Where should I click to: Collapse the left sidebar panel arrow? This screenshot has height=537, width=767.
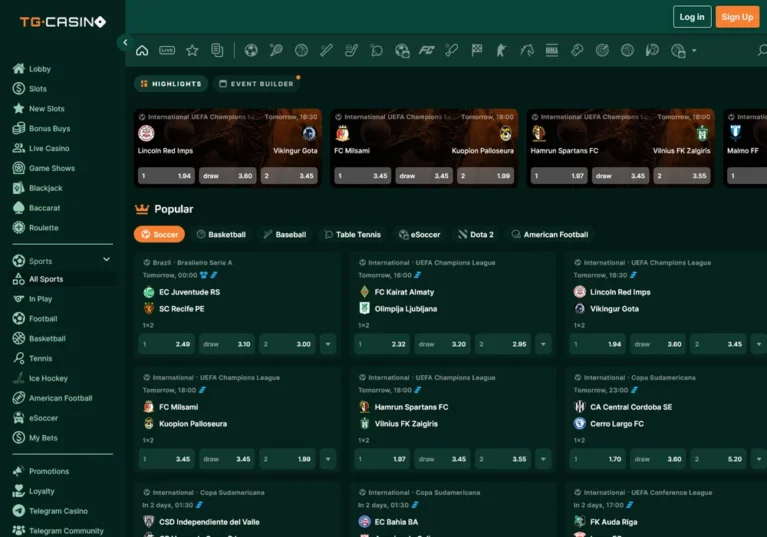tap(125, 42)
